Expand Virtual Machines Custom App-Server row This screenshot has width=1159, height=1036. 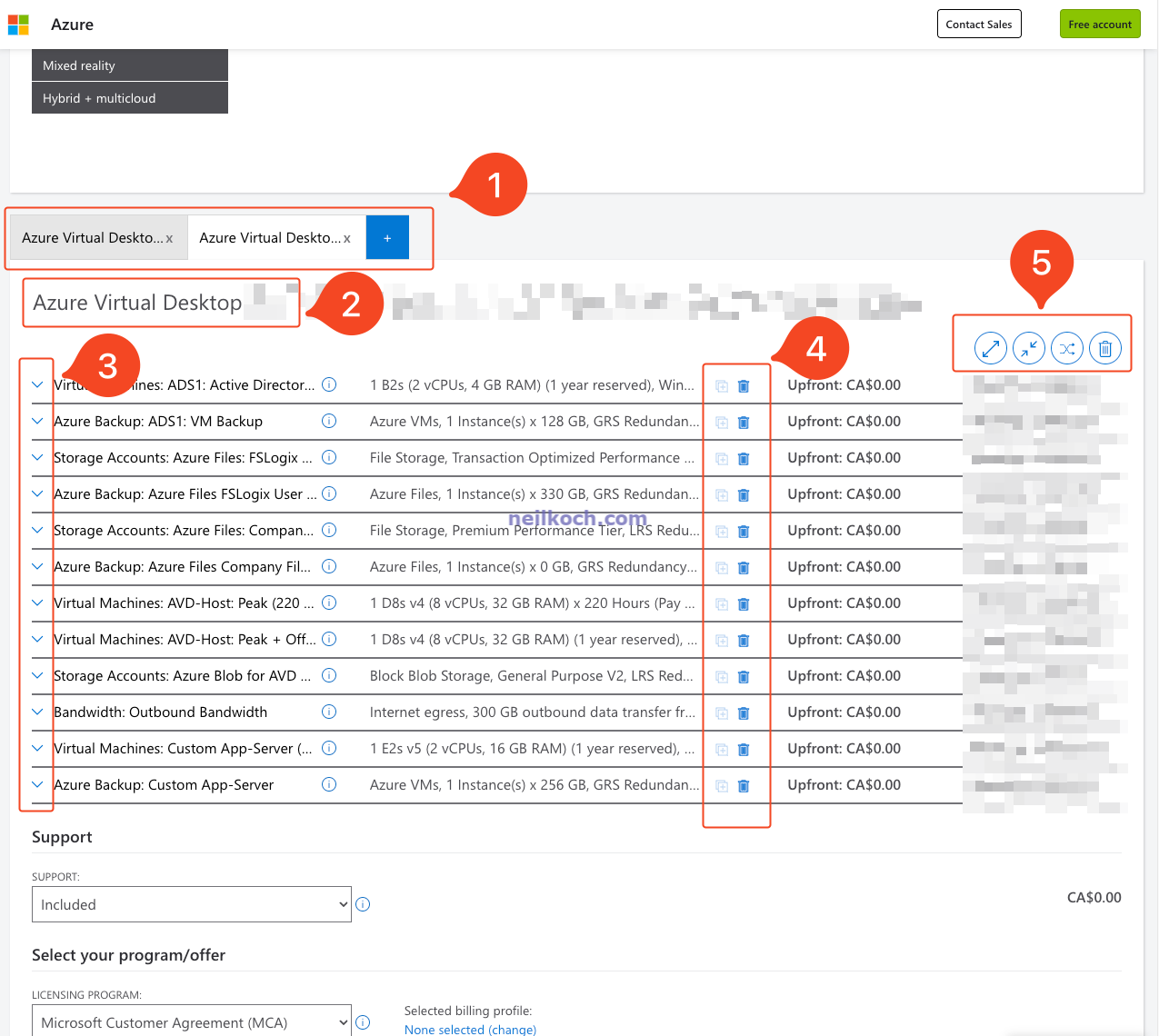tap(37, 748)
